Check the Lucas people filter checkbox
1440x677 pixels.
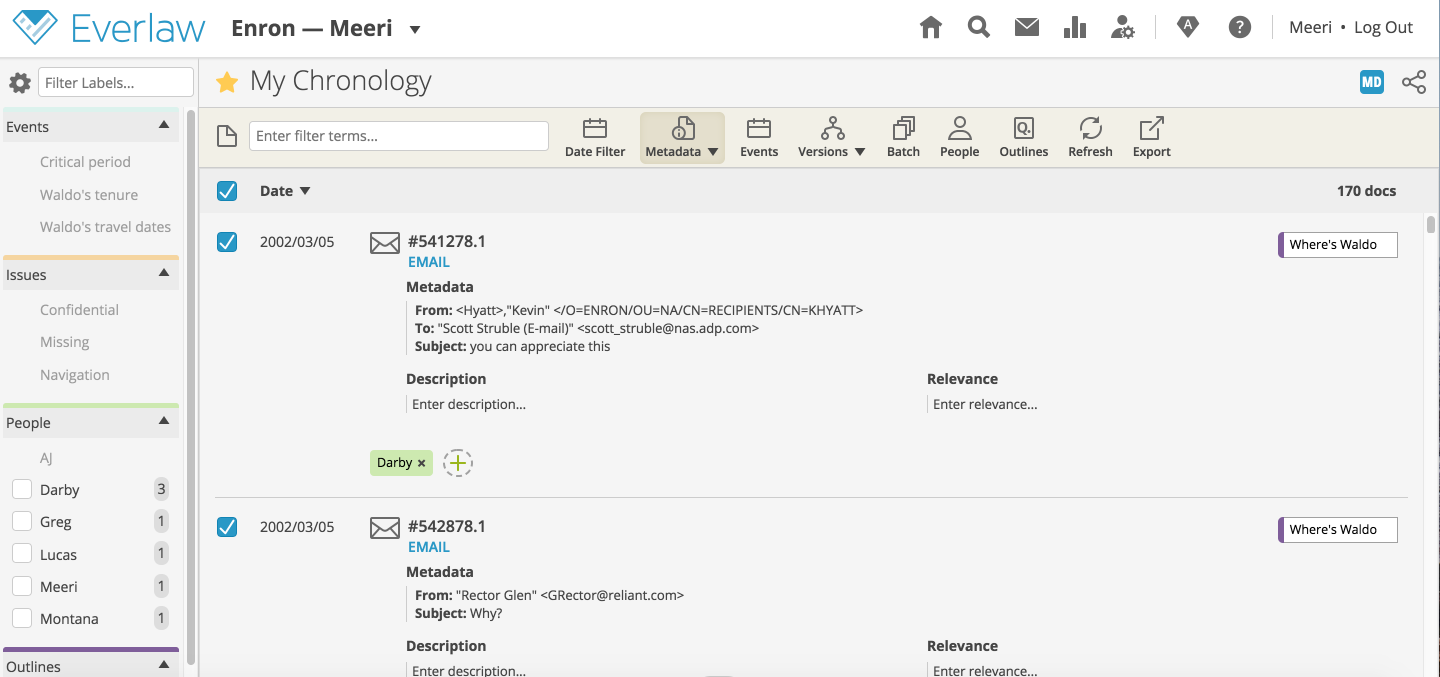tap(22, 555)
